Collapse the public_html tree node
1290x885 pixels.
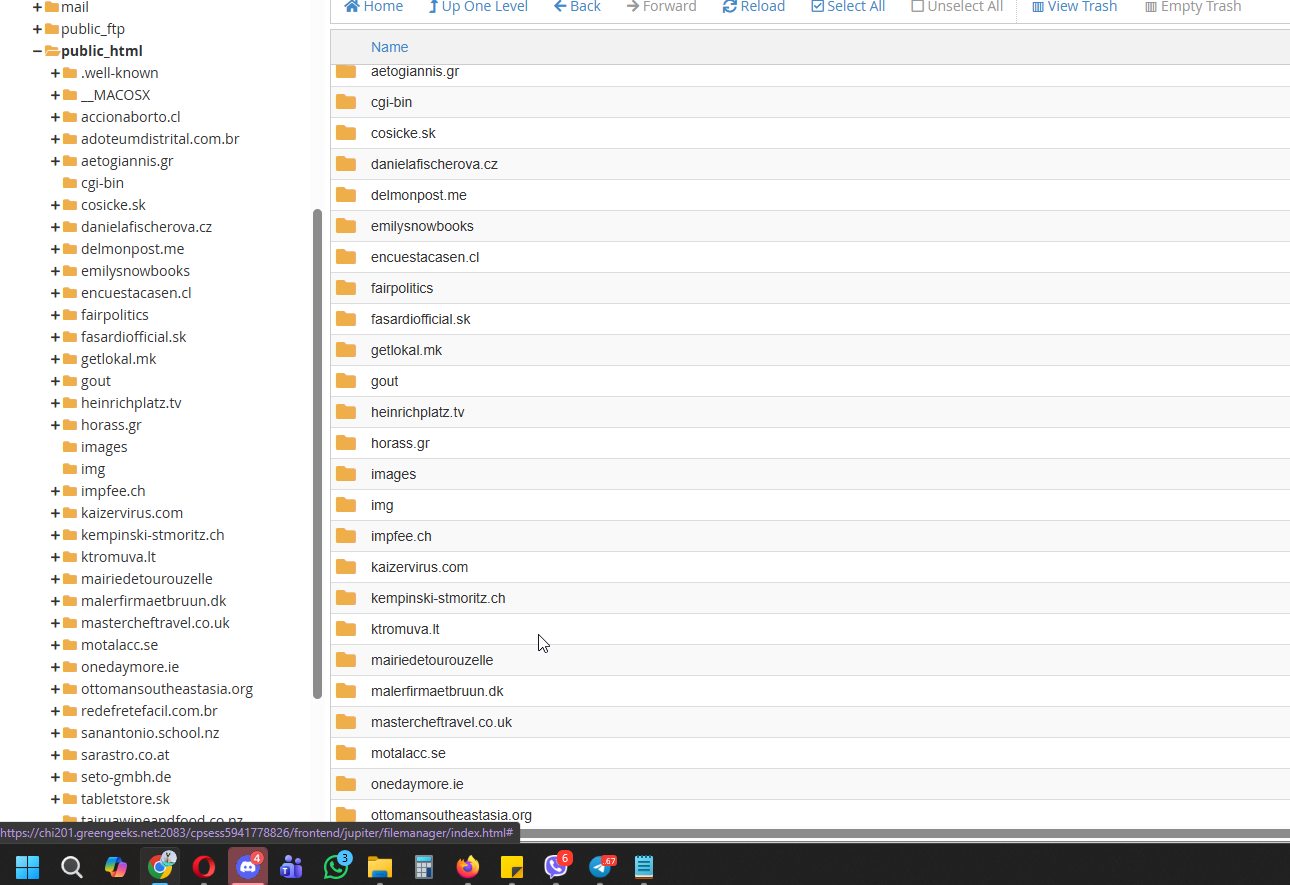(37, 51)
